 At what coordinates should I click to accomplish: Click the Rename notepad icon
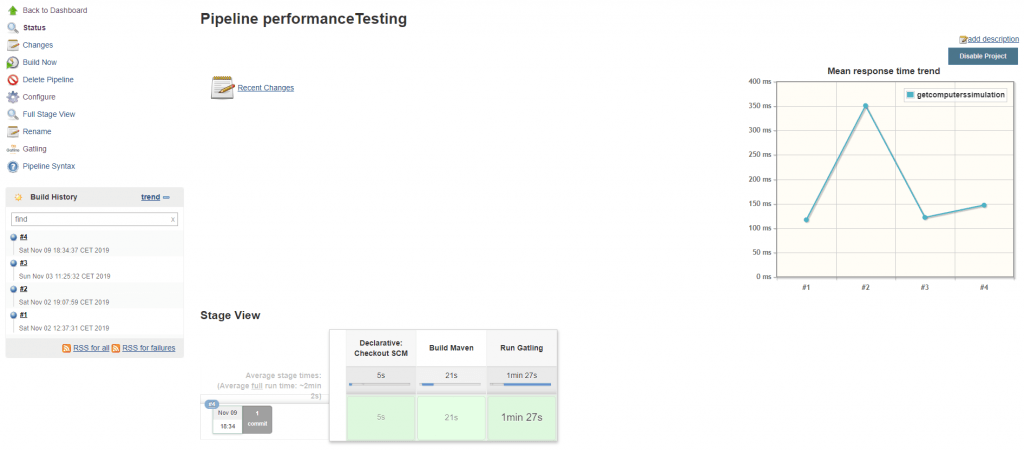(x=12, y=132)
